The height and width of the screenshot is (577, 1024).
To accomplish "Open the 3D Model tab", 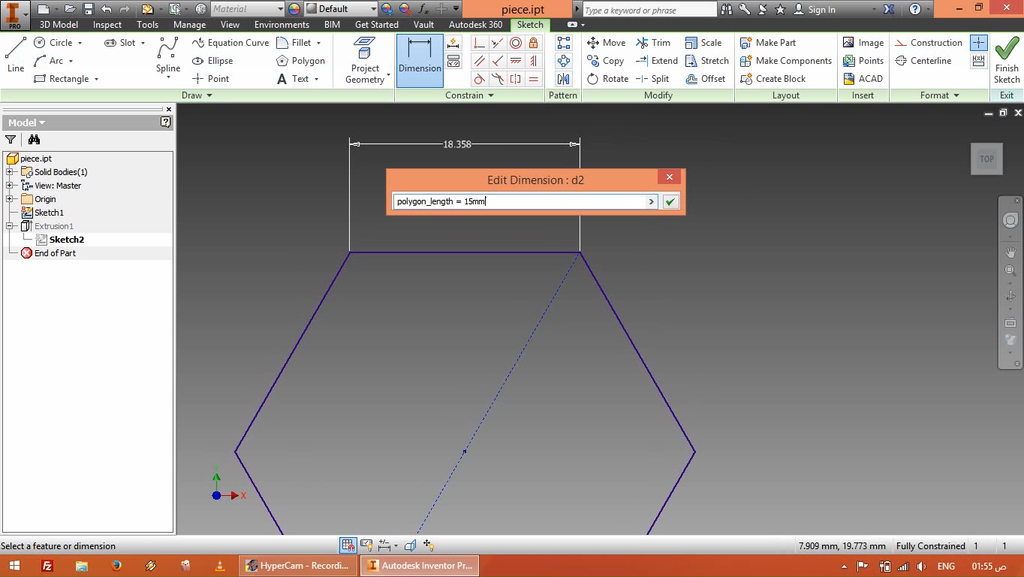I will pyautogui.click(x=59, y=24).
